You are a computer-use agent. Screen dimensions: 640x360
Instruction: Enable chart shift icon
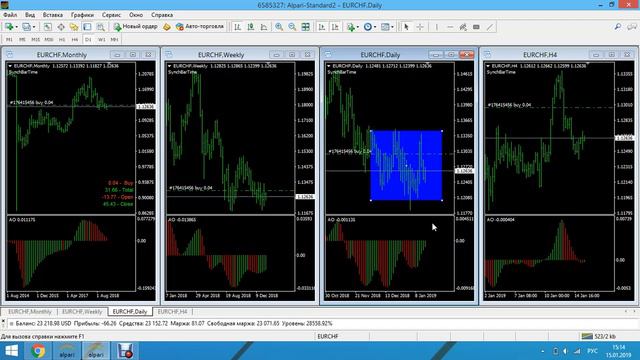(335, 27)
